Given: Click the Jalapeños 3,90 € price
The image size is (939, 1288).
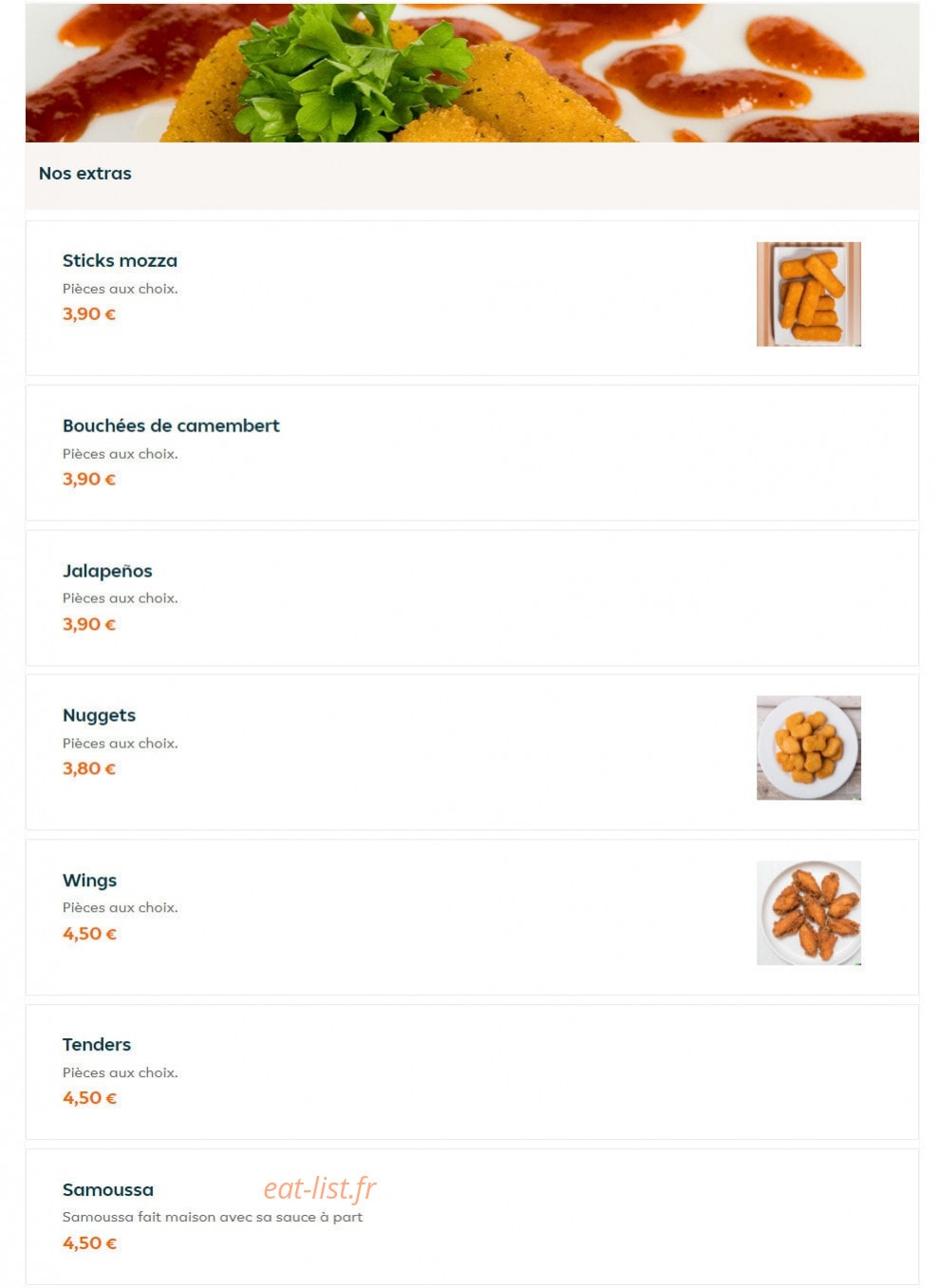Looking at the screenshot, I should click(x=89, y=624).
